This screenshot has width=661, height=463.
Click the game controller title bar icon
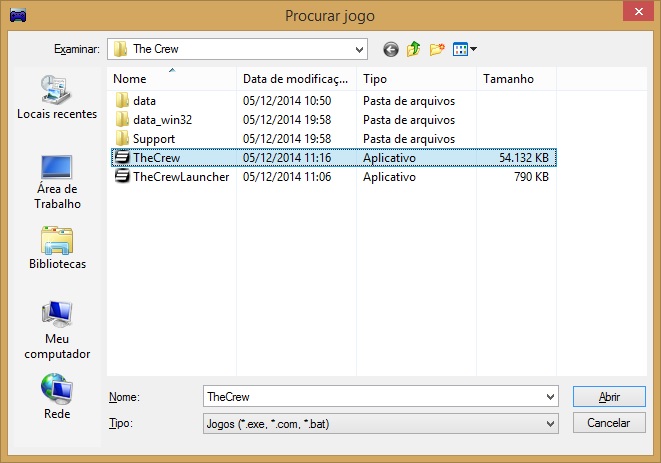point(18,16)
